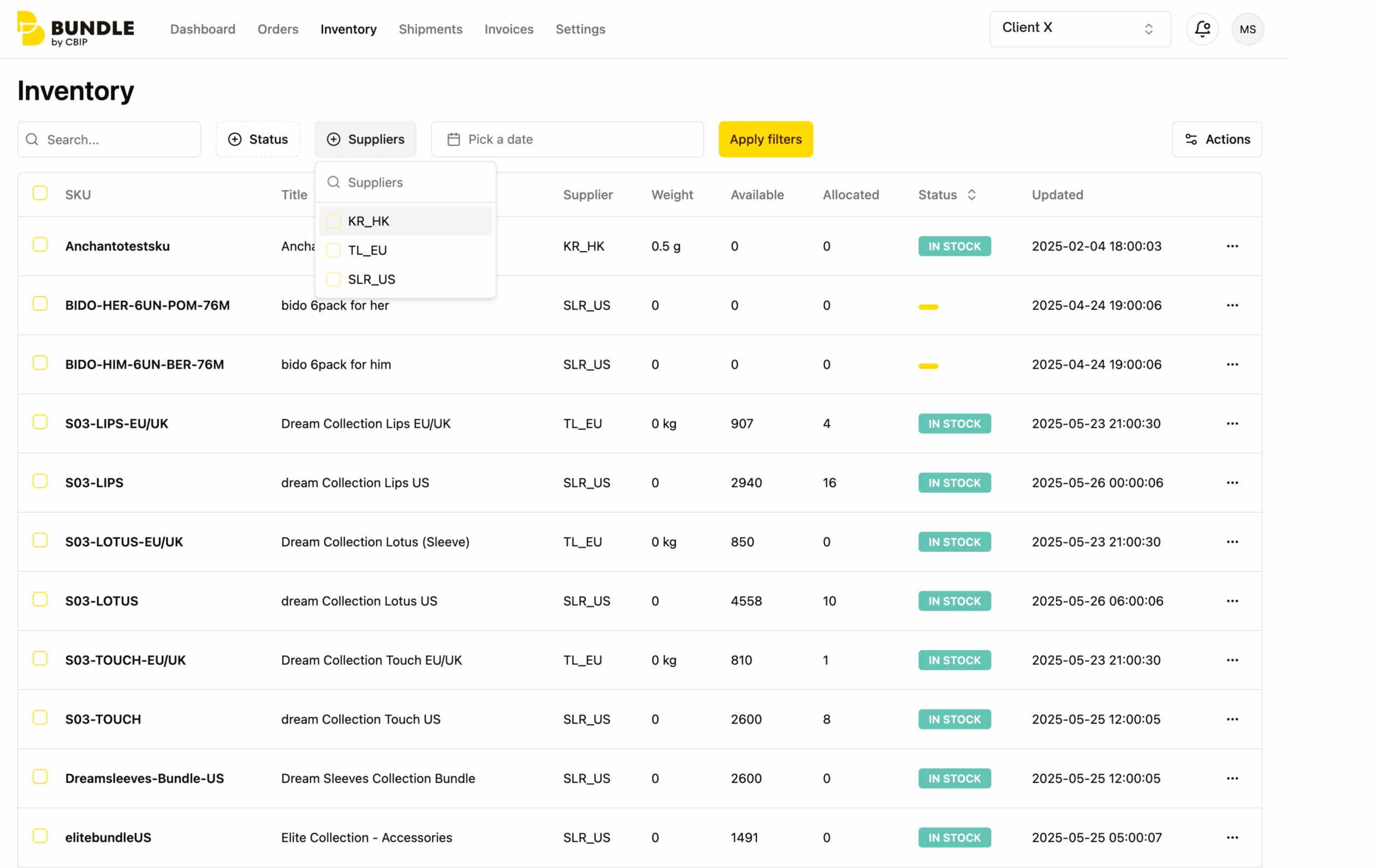
Task: Click title Elite Collection - Accessories
Action: click(x=366, y=837)
